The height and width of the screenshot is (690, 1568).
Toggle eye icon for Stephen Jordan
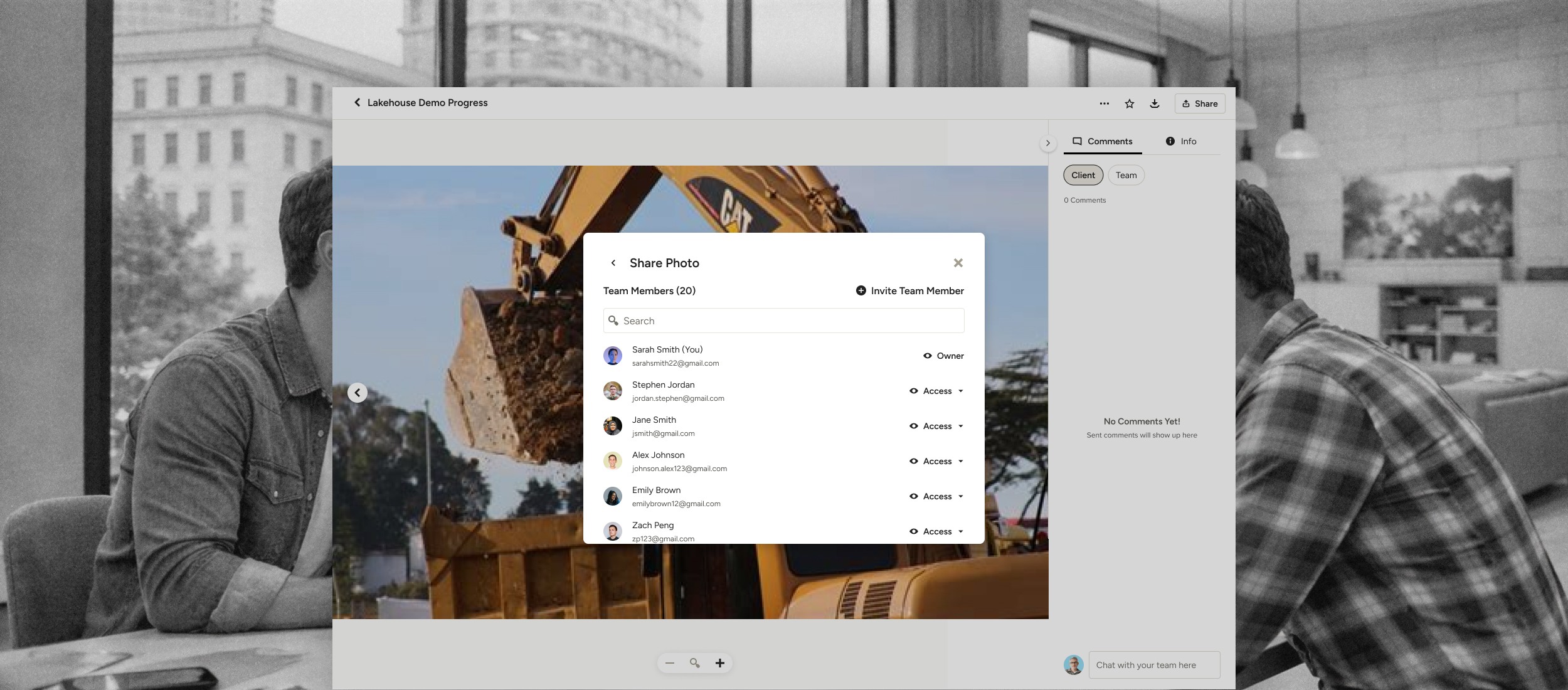(914, 391)
